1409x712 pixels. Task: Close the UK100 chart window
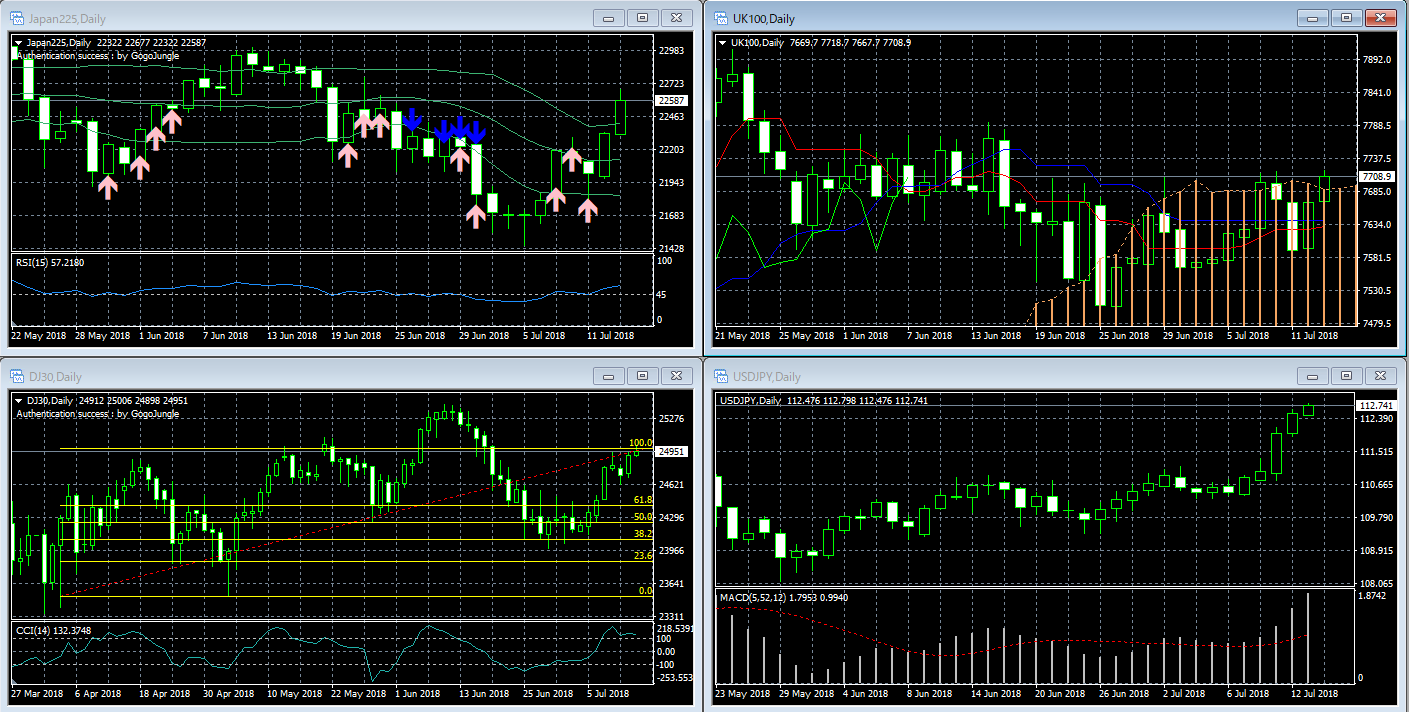click(1381, 18)
